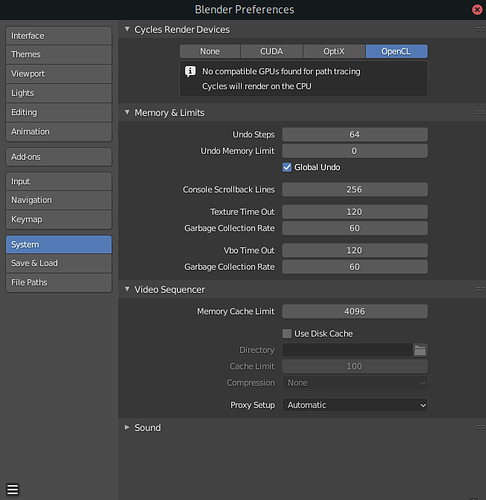The height and width of the screenshot is (500, 486).
Task: Open the Add-ons tab
Action: click(59, 157)
